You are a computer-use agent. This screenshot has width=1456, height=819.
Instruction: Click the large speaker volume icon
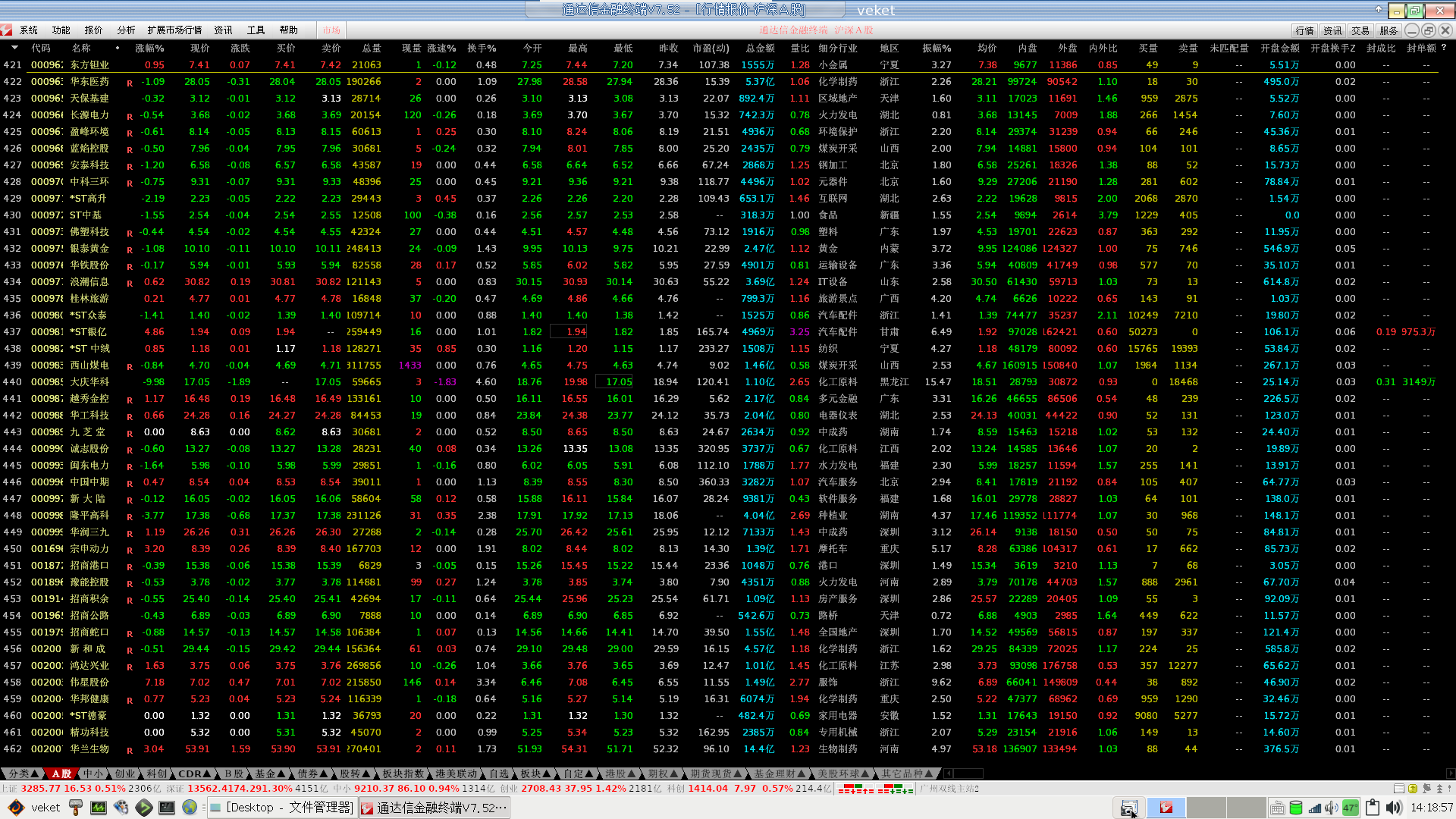1394,808
